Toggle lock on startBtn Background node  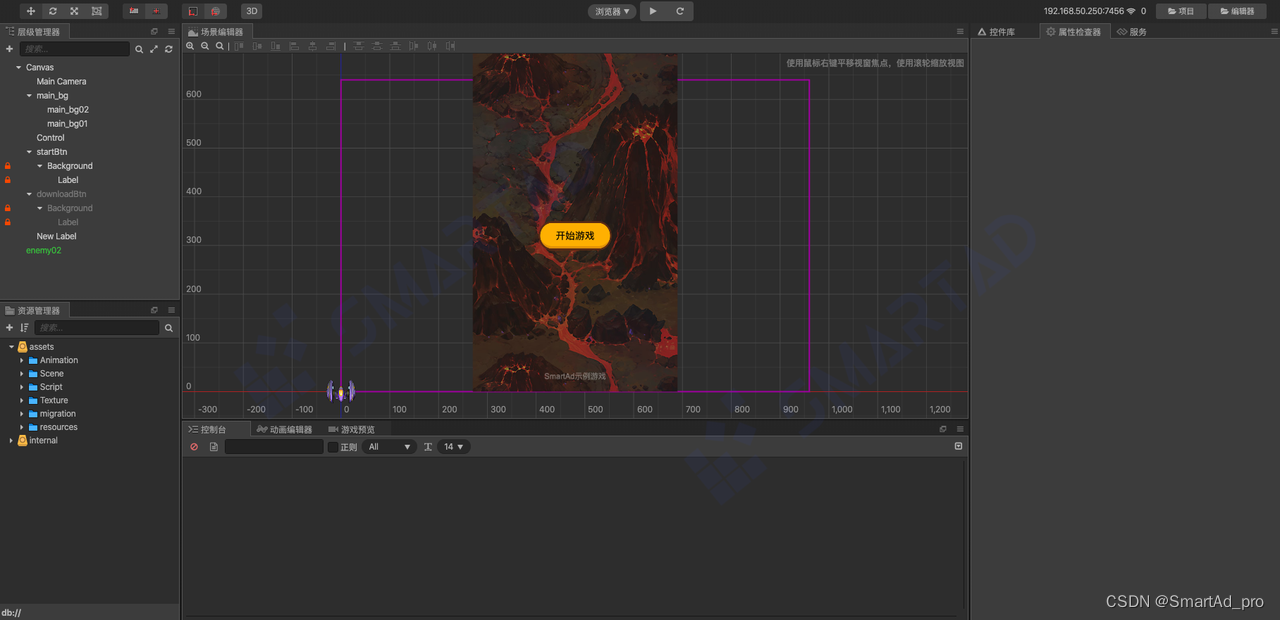[7, 166]
